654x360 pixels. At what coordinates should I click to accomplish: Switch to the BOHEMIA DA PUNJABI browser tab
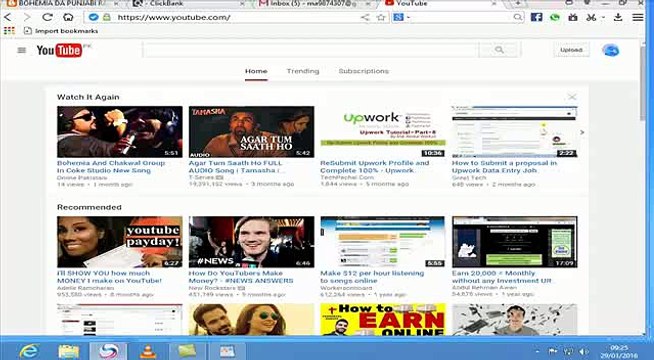[x=60, y=4]
